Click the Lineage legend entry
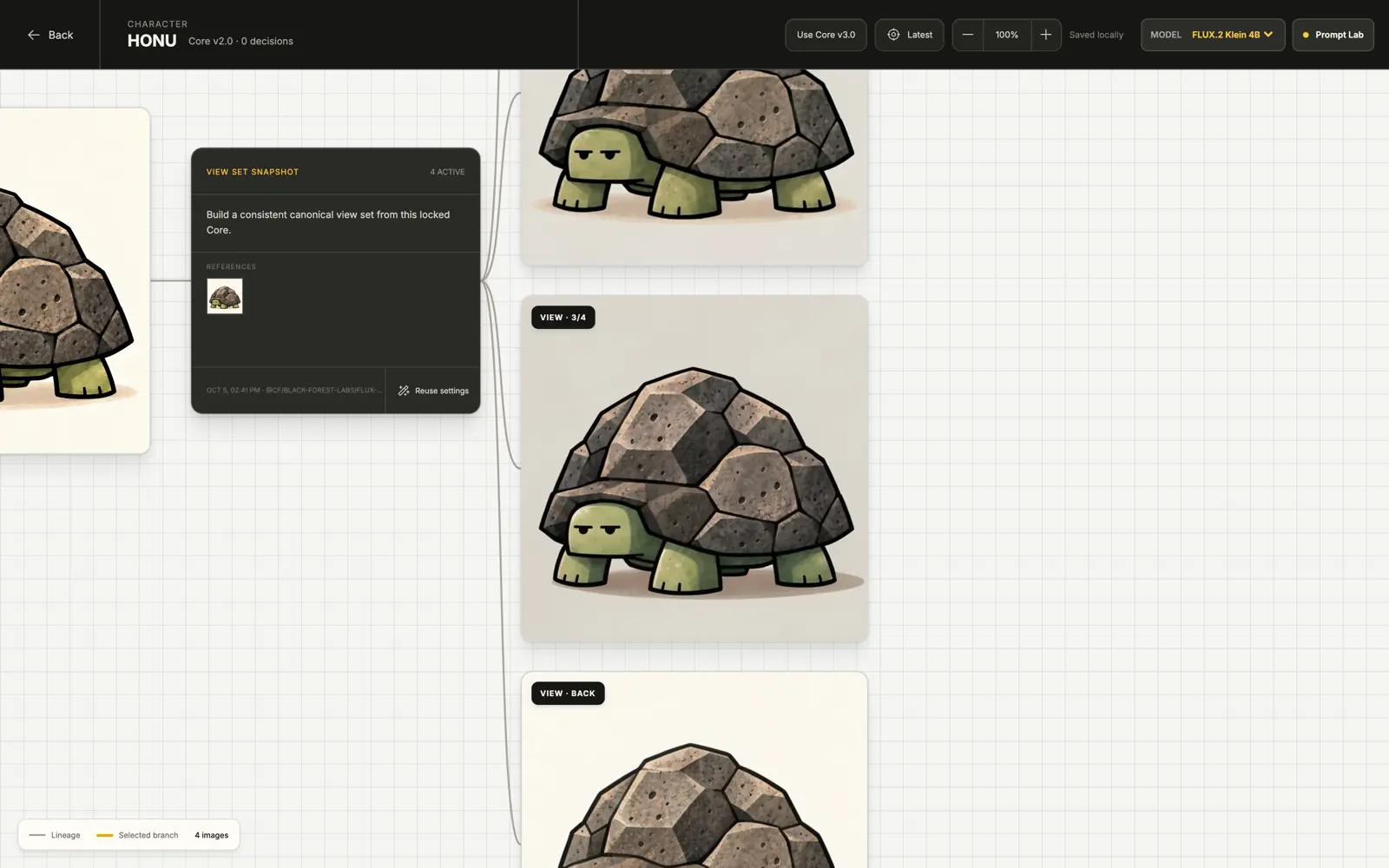The height and width of the screenshot is (868, 1389). point(55,835)
